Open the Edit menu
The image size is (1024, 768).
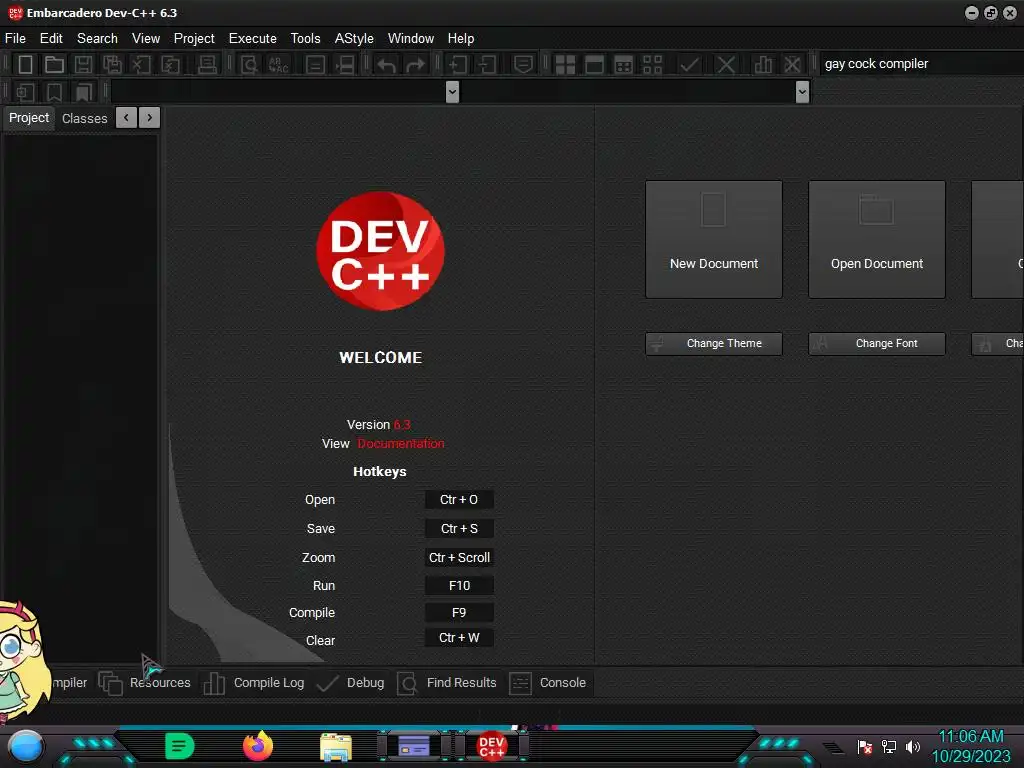tap(51, 39)
